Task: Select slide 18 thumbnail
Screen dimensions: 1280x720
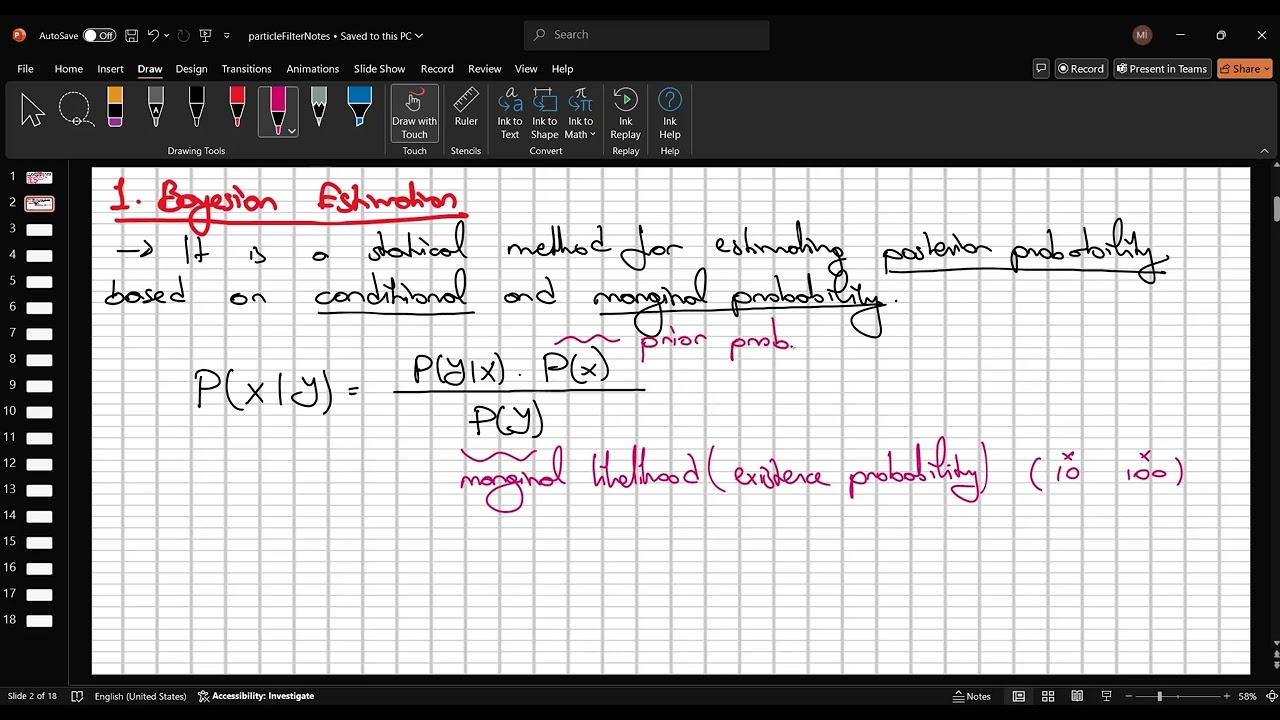Action: (39, 620)
